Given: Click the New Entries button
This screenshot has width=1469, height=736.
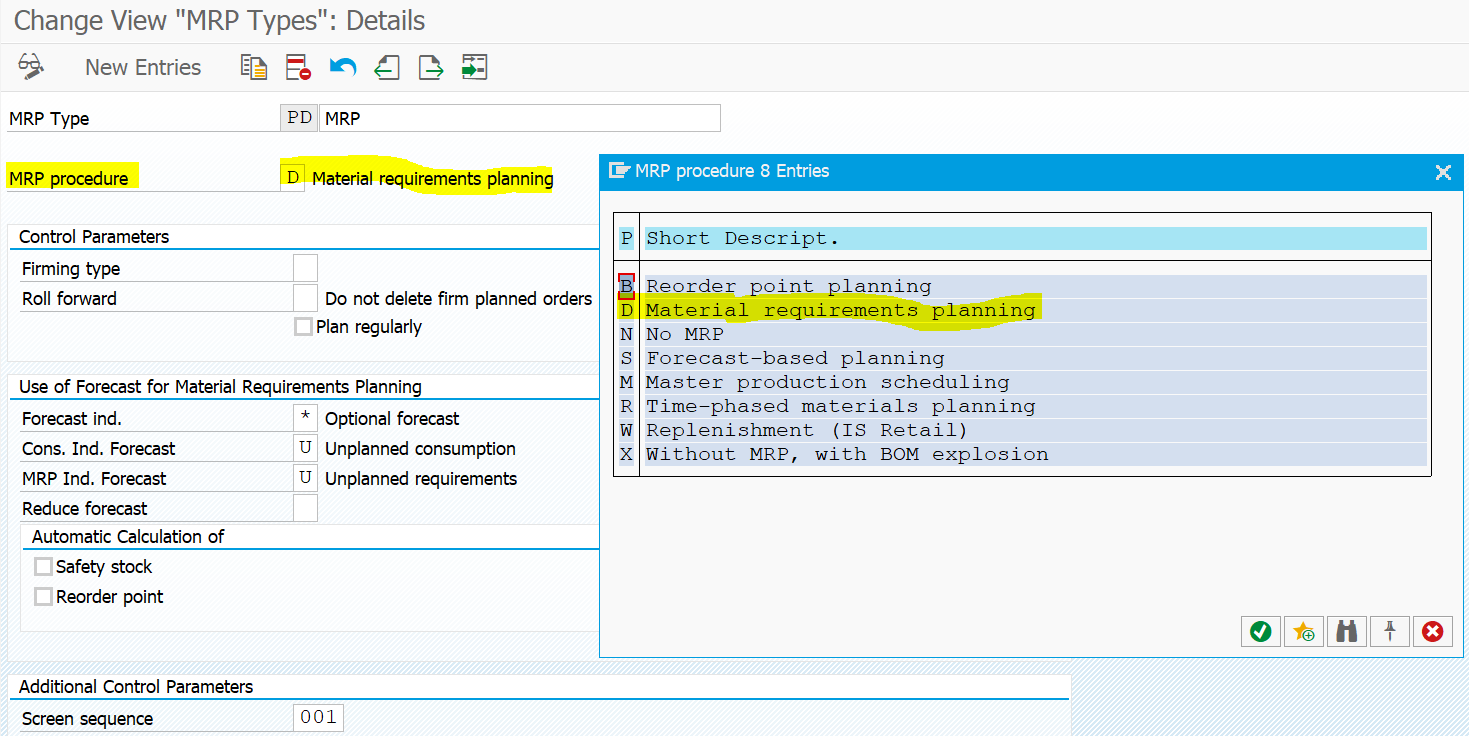Looking at the screenshot, I should (x=143, y=67).
